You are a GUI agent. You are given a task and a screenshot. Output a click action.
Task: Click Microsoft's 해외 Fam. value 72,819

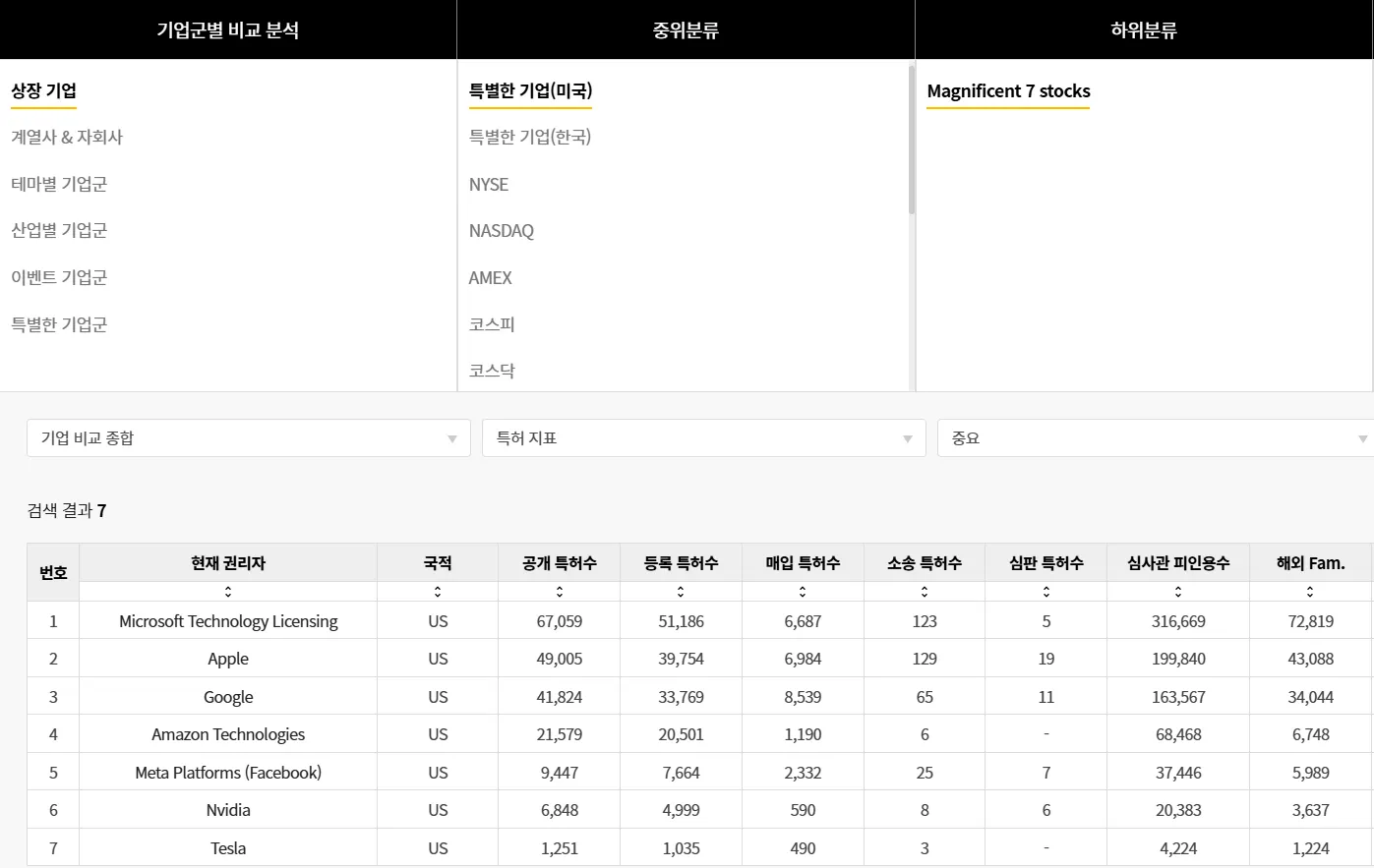pyautogui.click(x=1310, y=621)
